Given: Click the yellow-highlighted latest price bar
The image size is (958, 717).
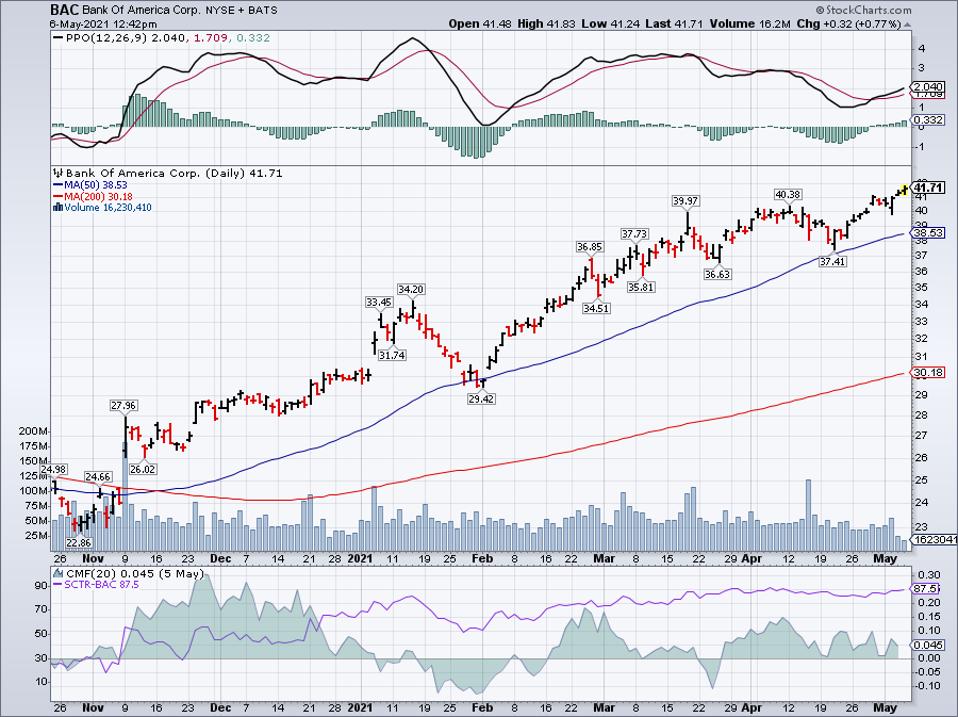Looking at the screenshot, I should tap(905, 189).
